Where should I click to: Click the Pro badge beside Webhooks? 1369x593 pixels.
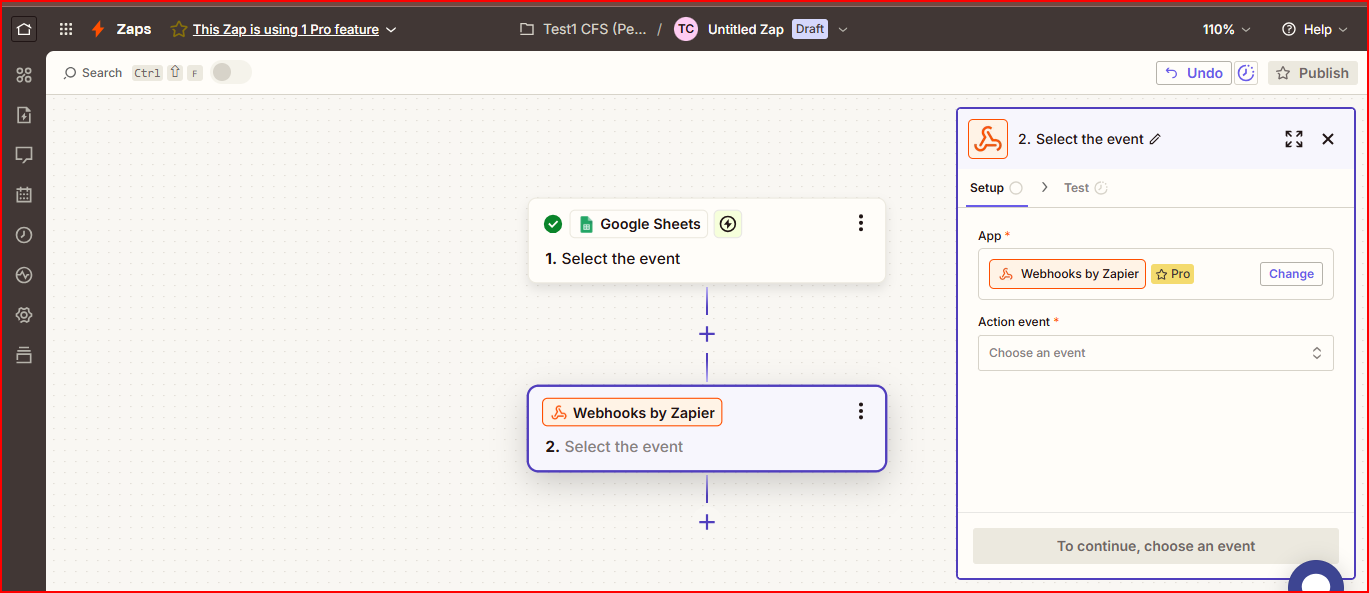tap(1172, 274)
